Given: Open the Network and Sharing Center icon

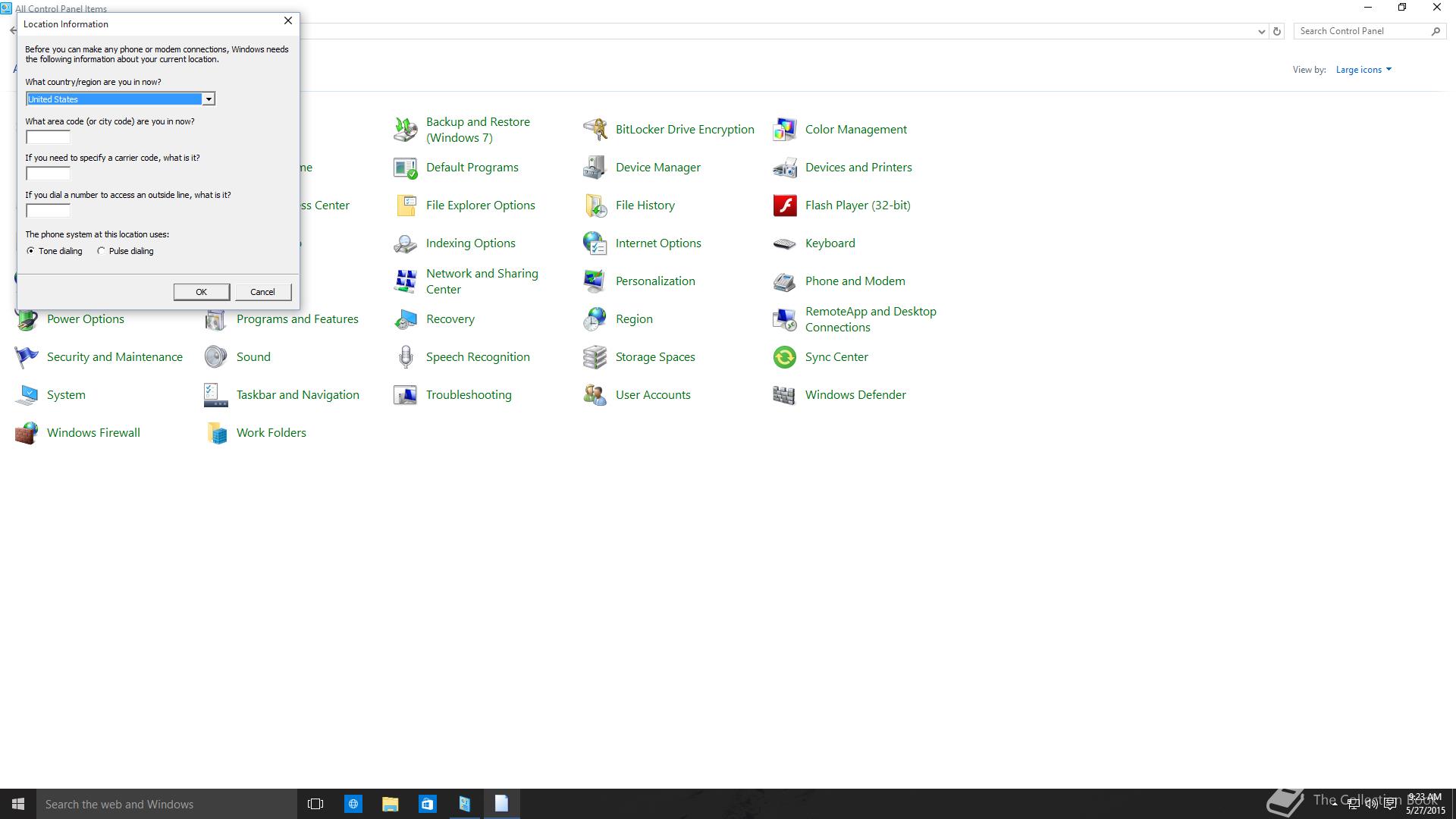Looking at the screenshot, I should coord(406,281).
